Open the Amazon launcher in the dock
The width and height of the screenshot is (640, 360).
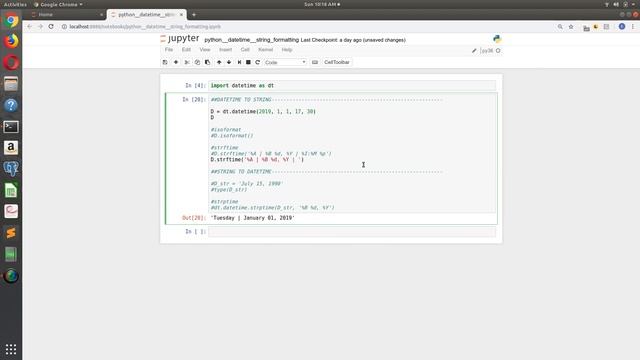coord(11,148)
